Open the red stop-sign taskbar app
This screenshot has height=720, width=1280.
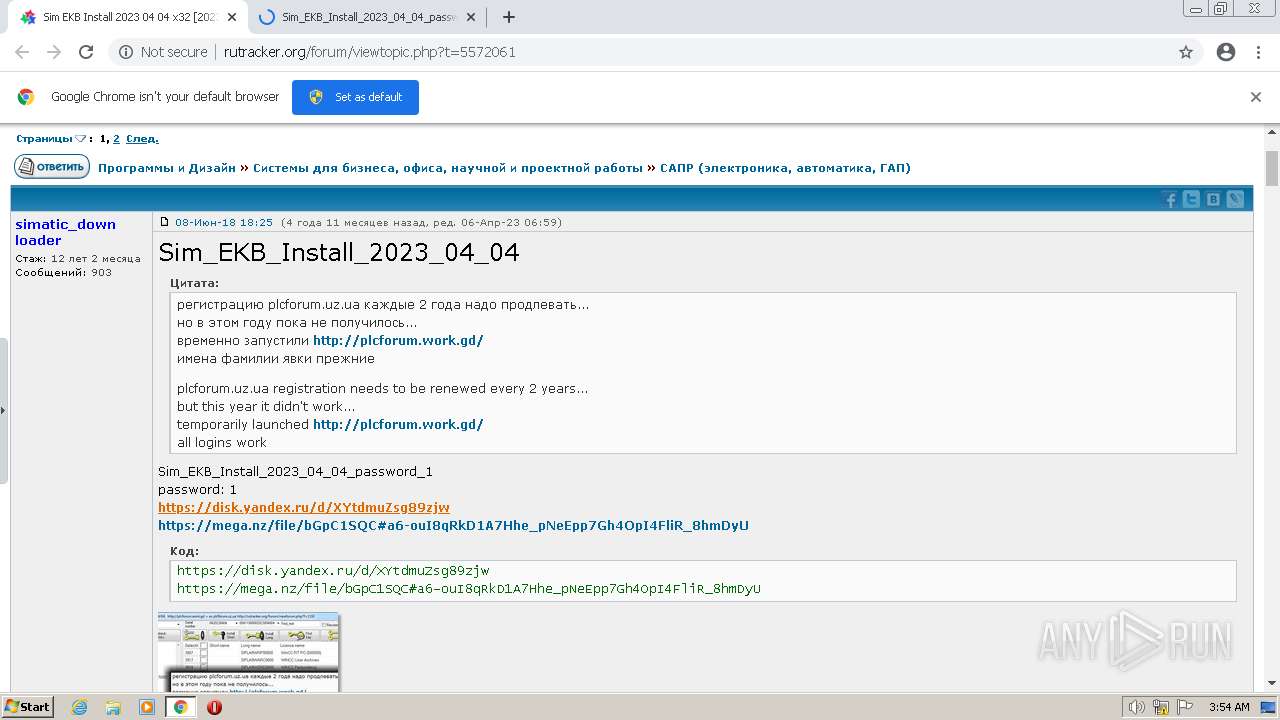pos(214,707)
